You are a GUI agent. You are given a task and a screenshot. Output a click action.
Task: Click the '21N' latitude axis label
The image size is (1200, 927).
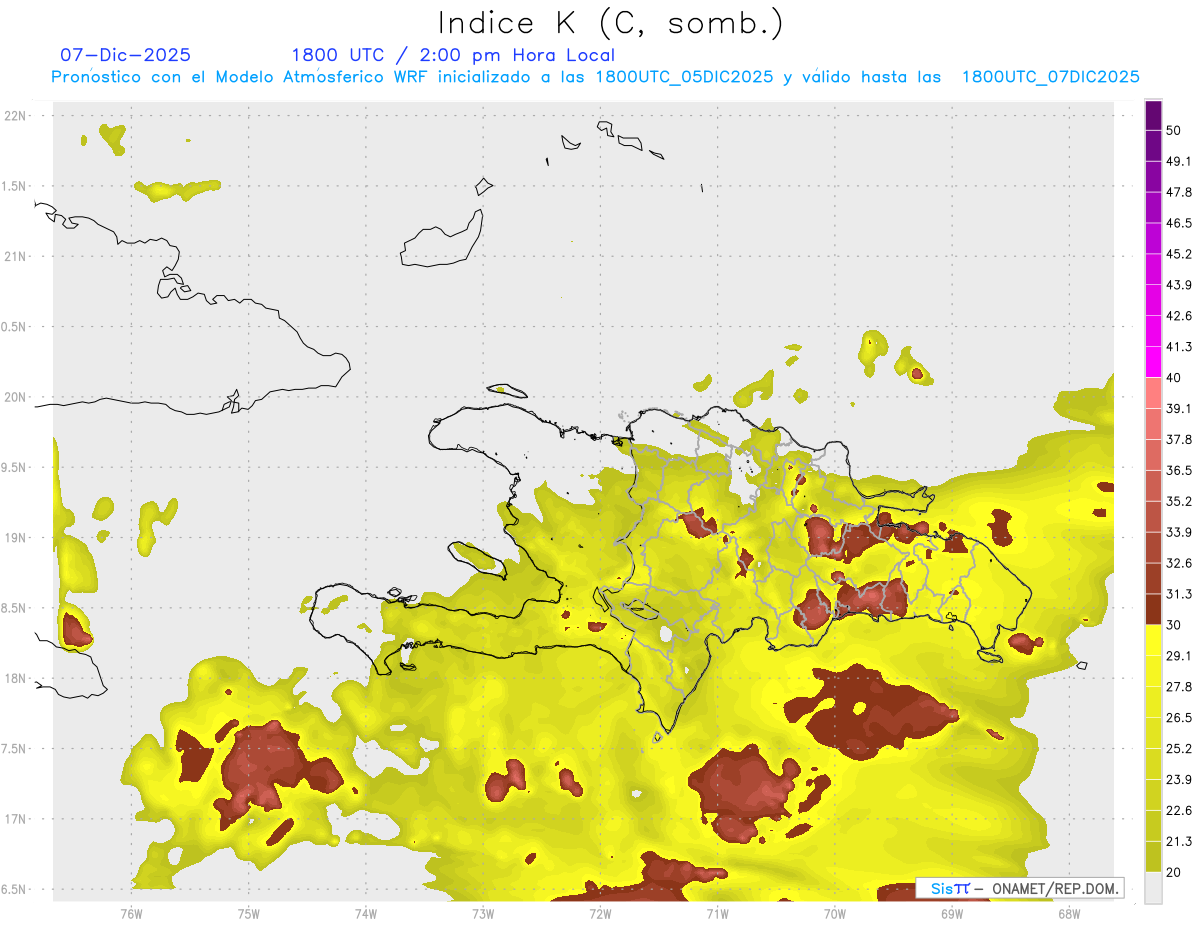point(15,256)
